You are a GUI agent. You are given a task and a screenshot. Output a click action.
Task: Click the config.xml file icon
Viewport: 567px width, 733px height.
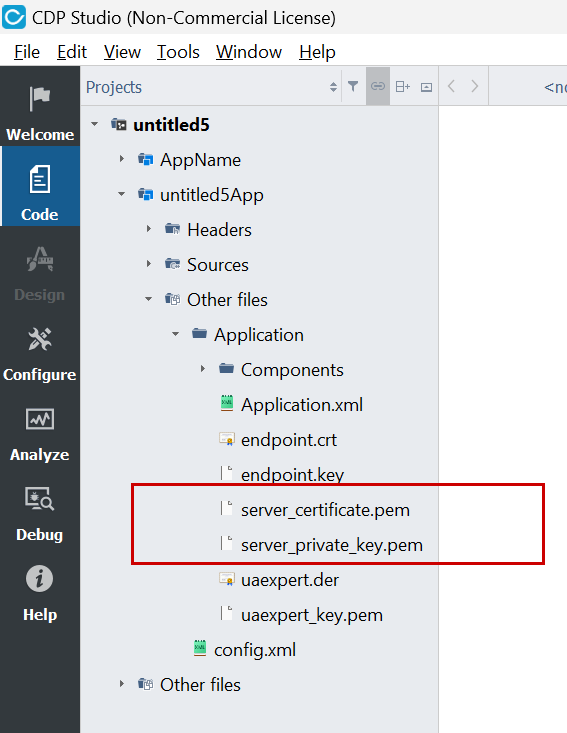click(200, 649)
